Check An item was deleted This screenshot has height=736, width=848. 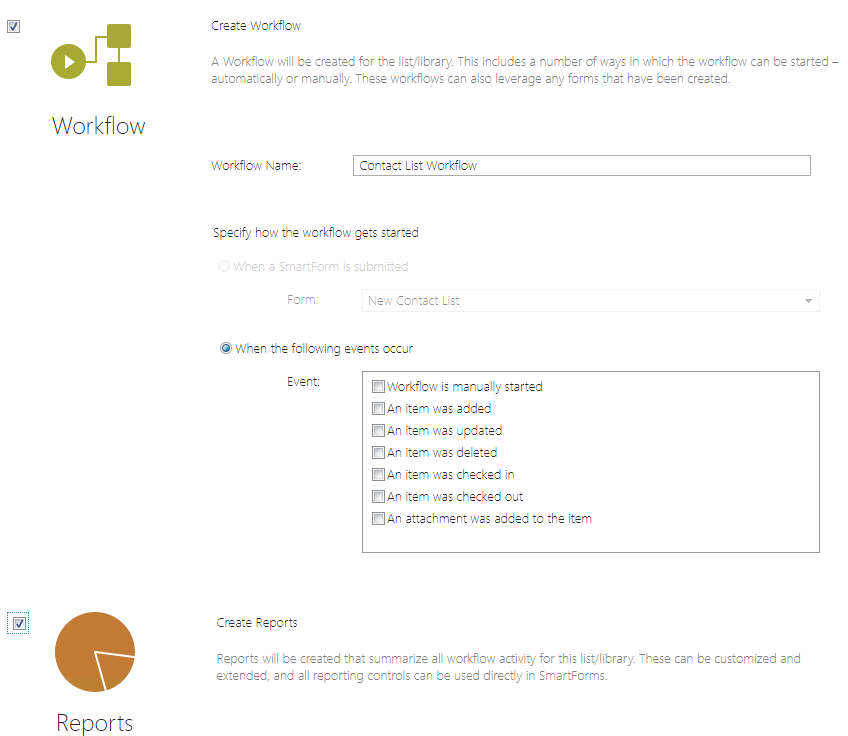378,453
